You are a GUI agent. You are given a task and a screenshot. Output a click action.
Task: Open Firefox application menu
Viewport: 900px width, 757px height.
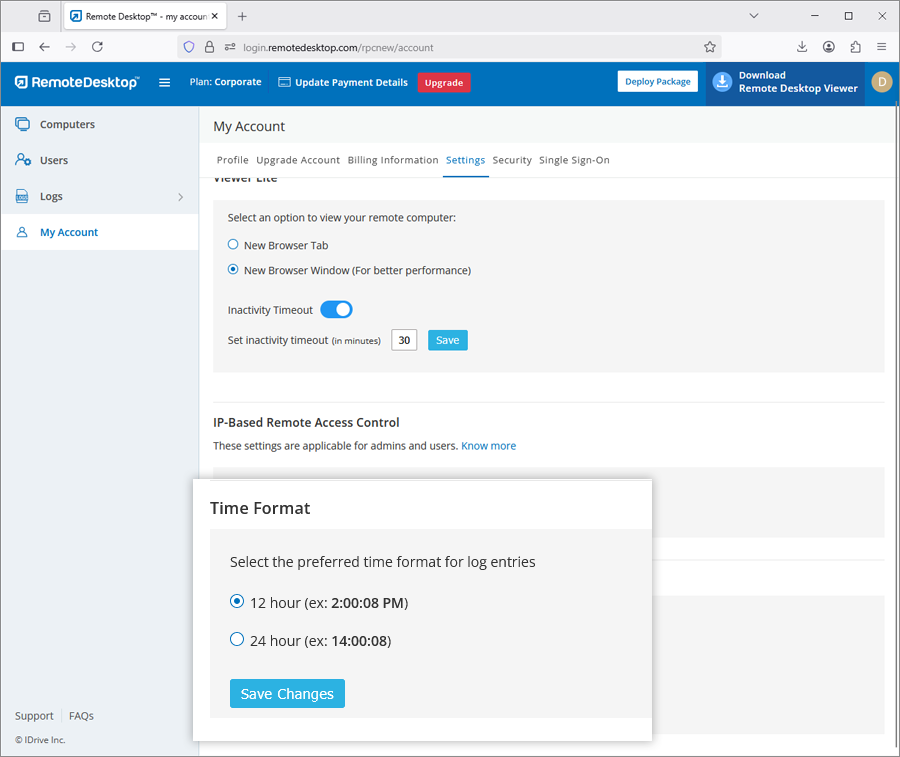881,47
